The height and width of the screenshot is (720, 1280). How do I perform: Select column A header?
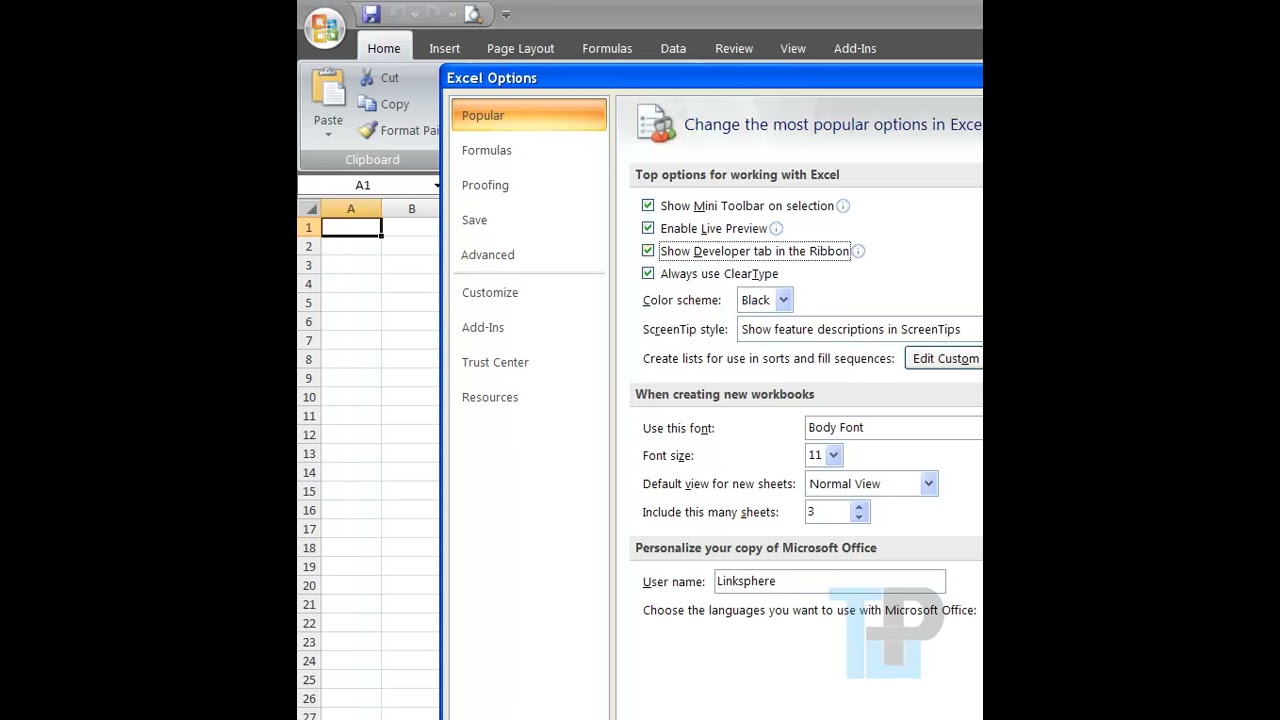351,209
